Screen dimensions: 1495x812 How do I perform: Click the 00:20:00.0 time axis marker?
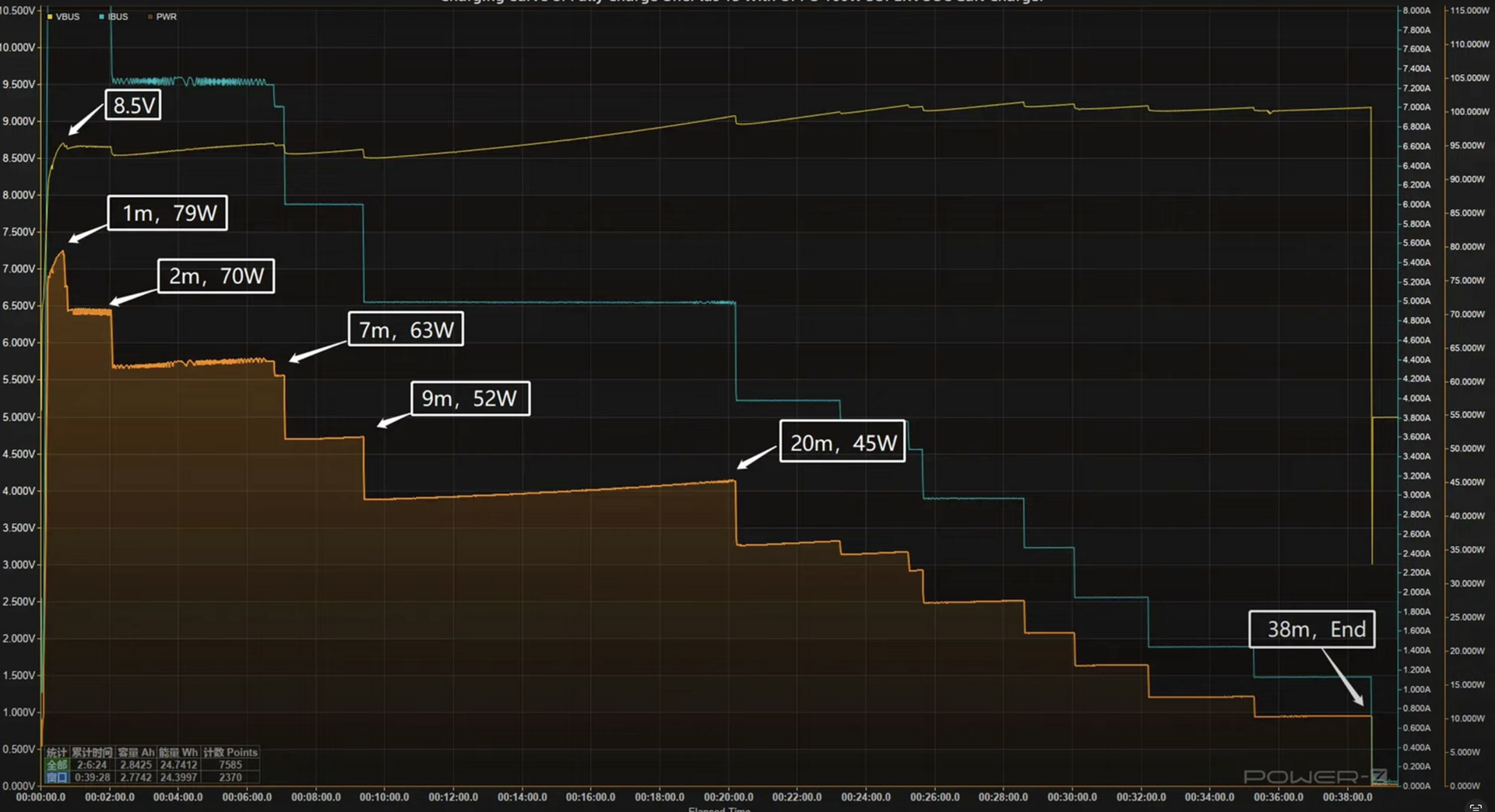728,797
